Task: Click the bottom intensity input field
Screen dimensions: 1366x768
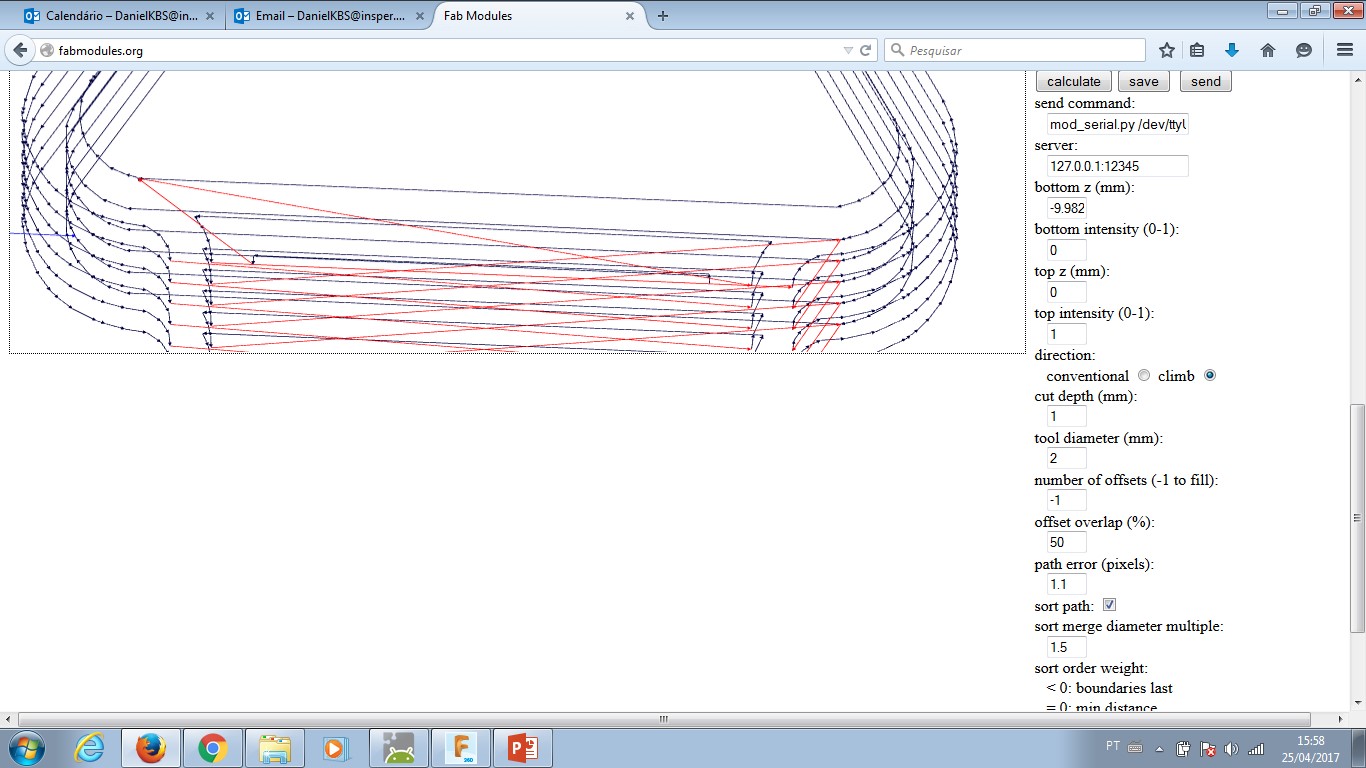Action: pos(1067,250)
